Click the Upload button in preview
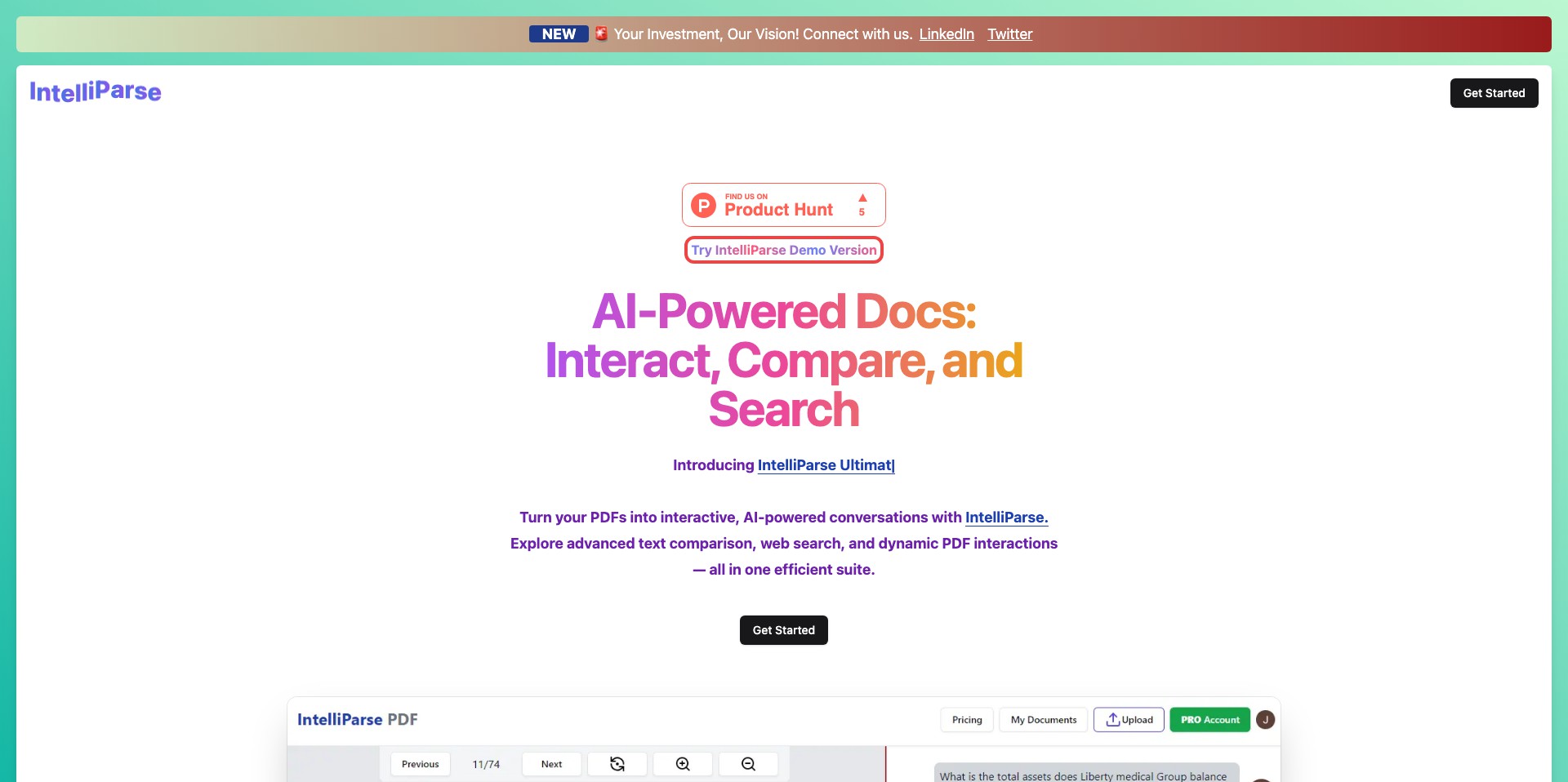This screenshot has height=782, width=1568. (1129, 720)
